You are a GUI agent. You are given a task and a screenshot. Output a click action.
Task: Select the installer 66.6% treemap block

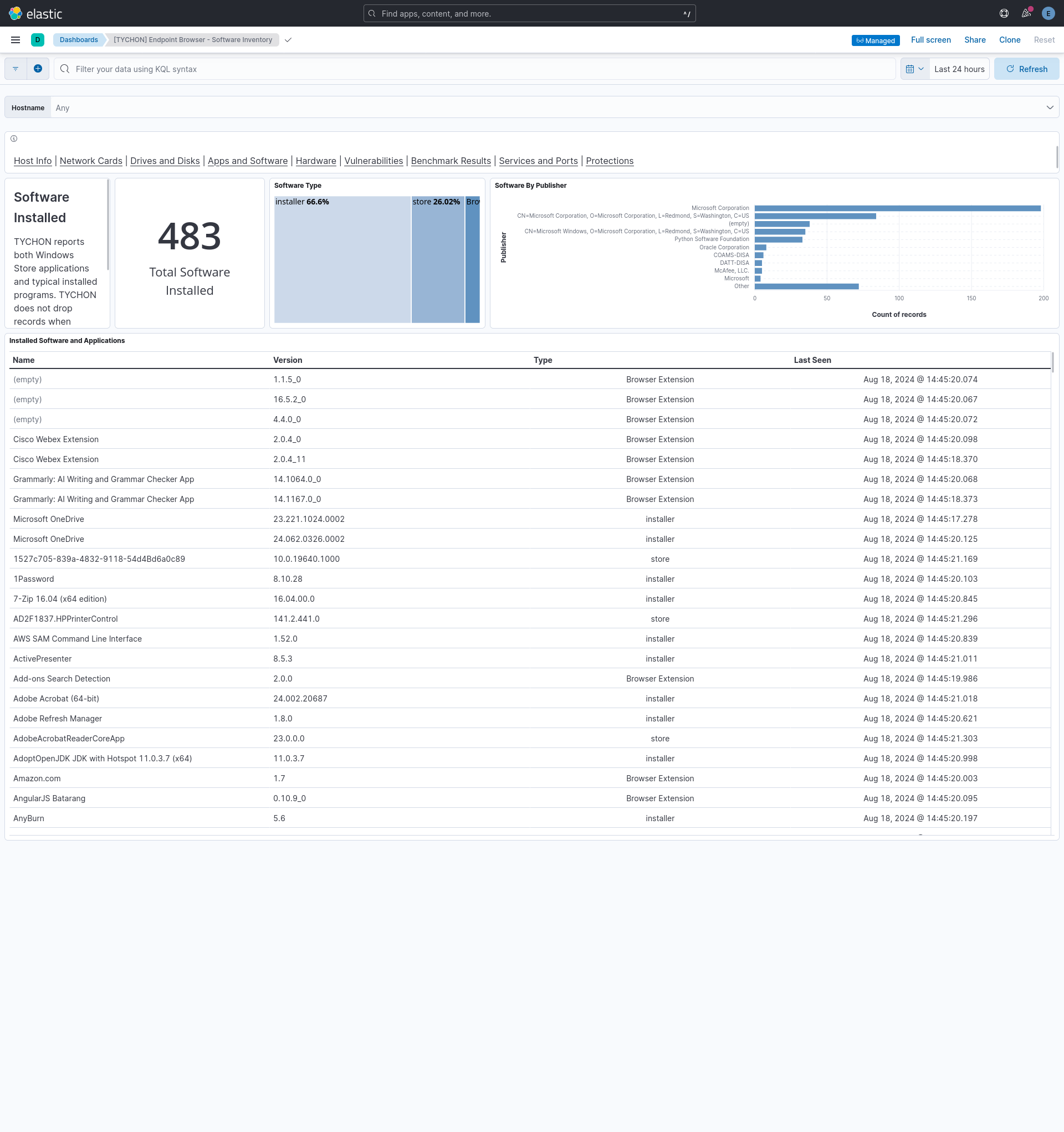pos(342,260)
